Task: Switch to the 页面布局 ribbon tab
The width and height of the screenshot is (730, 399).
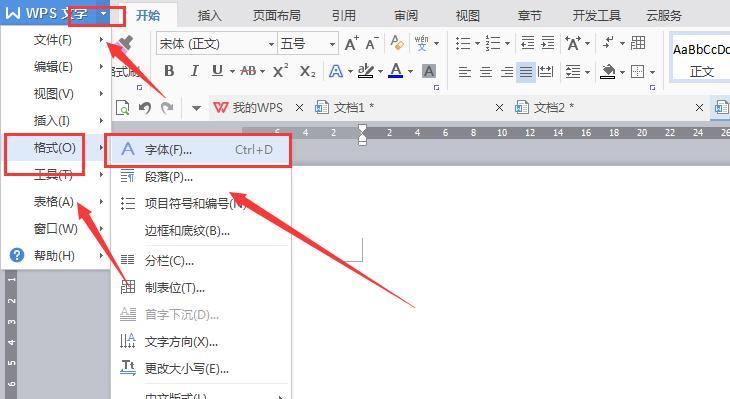Action: (x=277, y=16)
